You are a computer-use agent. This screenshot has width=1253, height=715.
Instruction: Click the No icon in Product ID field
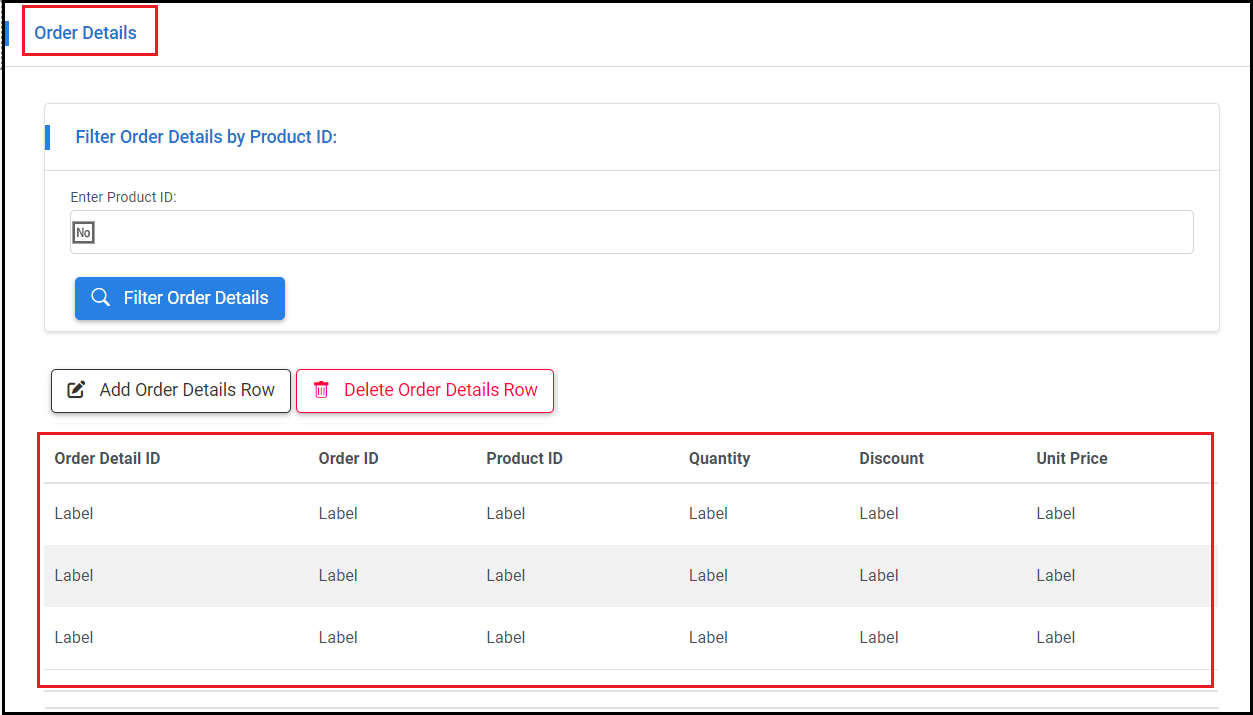(83, 233)
